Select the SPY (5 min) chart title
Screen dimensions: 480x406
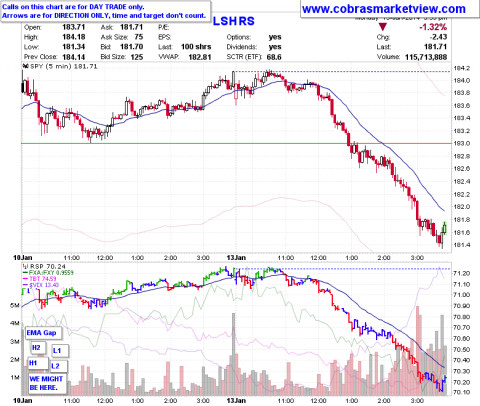(x=64, y=66)
